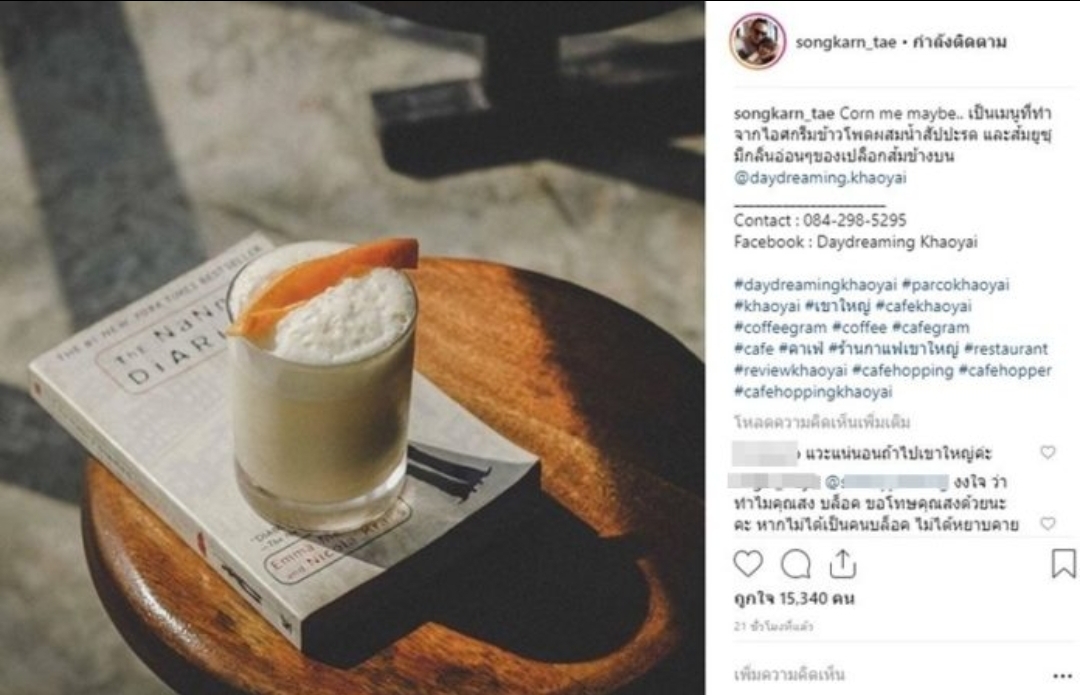Open the #daydreamingkhaoyai hashtag

tap(816, 284)
